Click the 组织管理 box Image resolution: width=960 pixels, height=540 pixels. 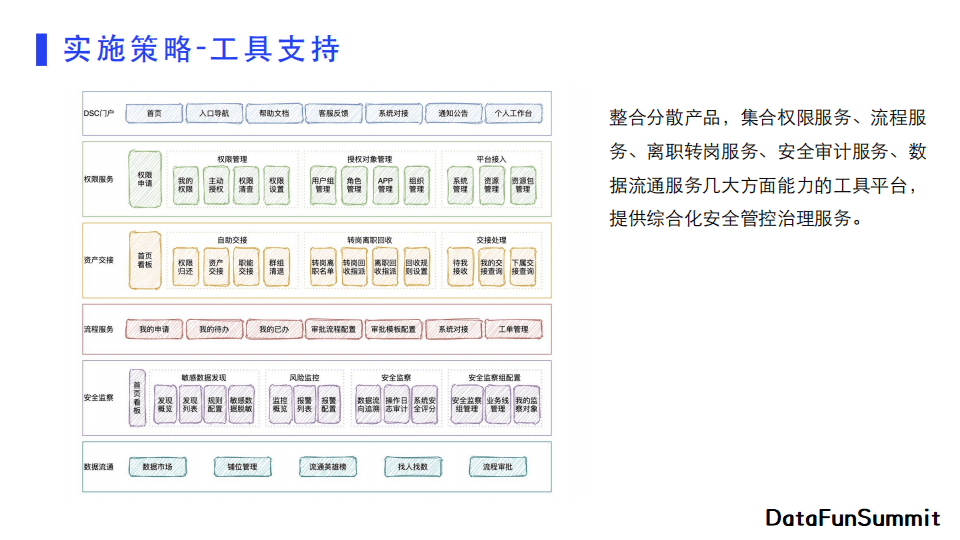(x=416, y=185)
